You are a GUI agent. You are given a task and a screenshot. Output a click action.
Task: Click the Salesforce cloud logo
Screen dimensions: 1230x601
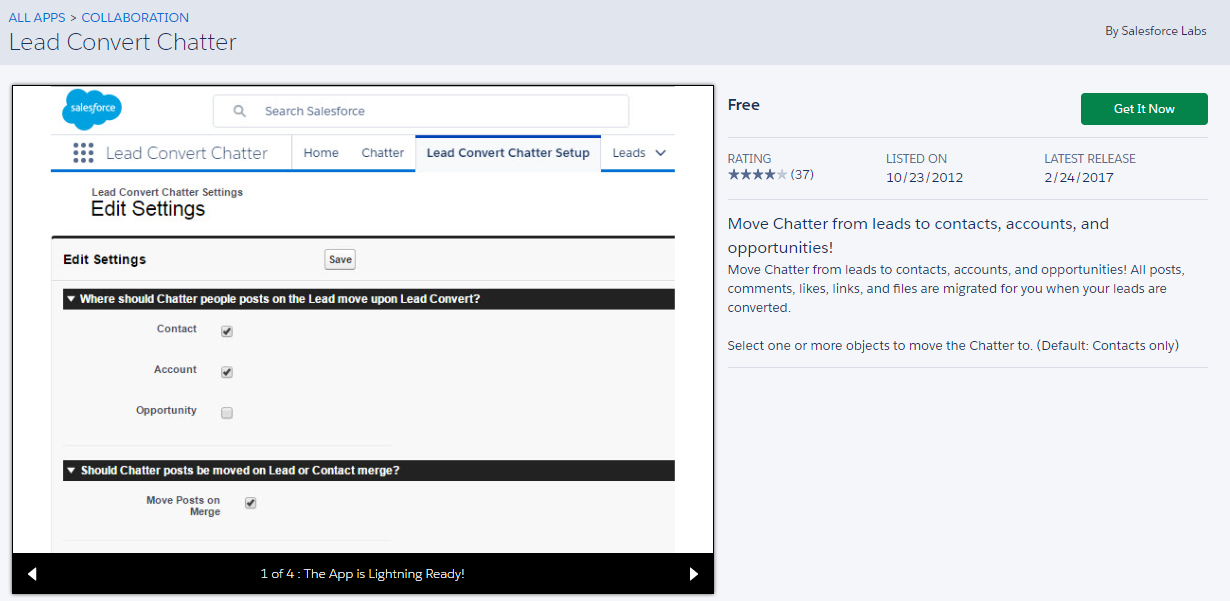pyautogui.click(x=92, y=109)
